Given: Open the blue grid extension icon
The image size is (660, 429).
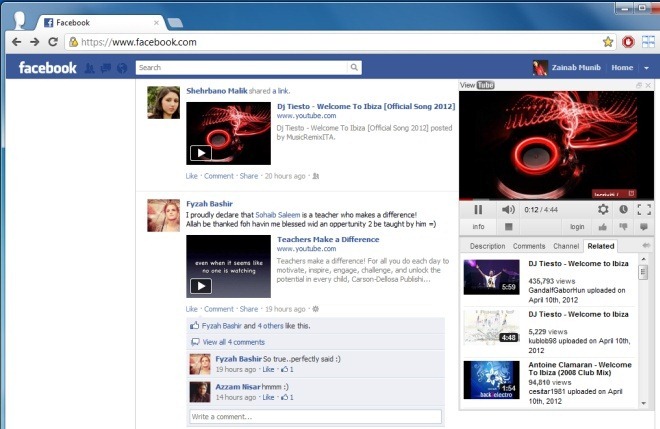Looking at the screenshot, I should [x=648, y=42].
